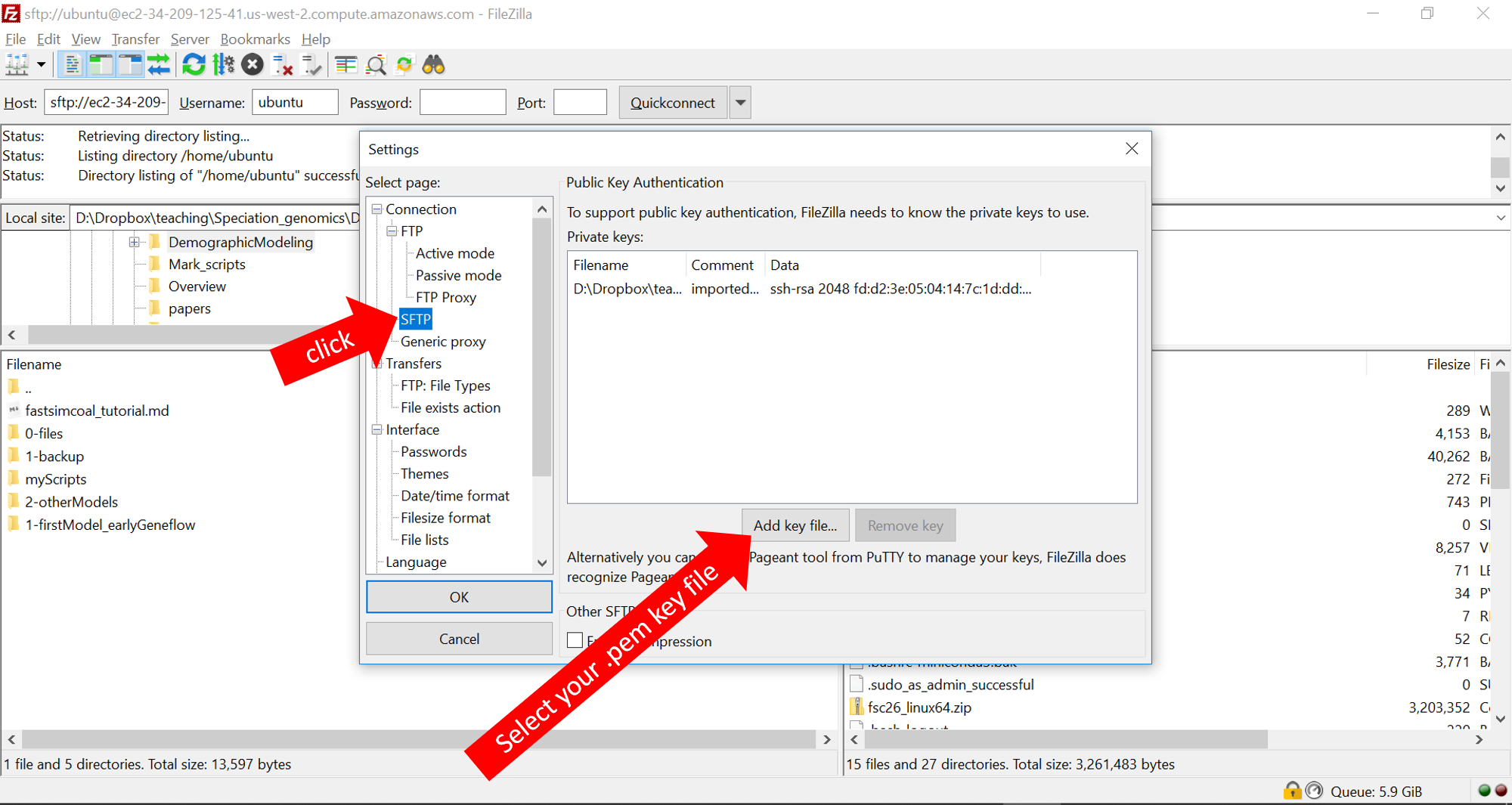1512x805 pixels.
Task: Collapse the FTP tree node
Action: click(392, 231)
